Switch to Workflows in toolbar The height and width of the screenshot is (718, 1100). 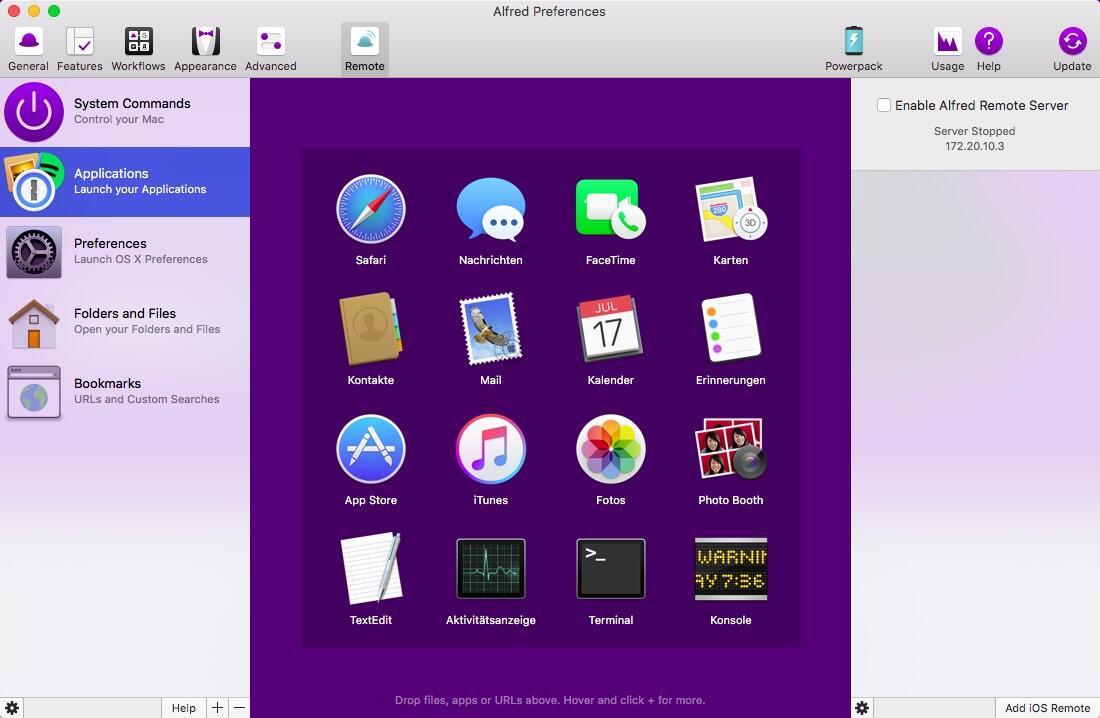(138, 49)
